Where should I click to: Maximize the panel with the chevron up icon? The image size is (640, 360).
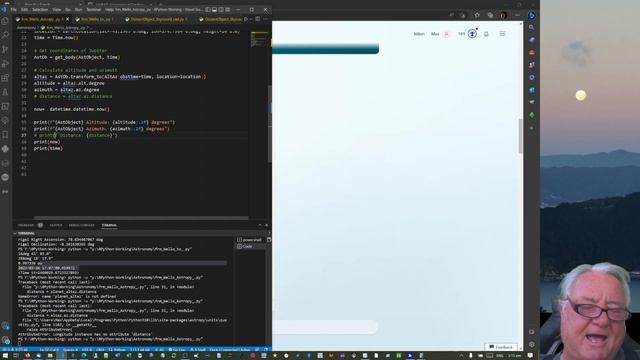260,225
